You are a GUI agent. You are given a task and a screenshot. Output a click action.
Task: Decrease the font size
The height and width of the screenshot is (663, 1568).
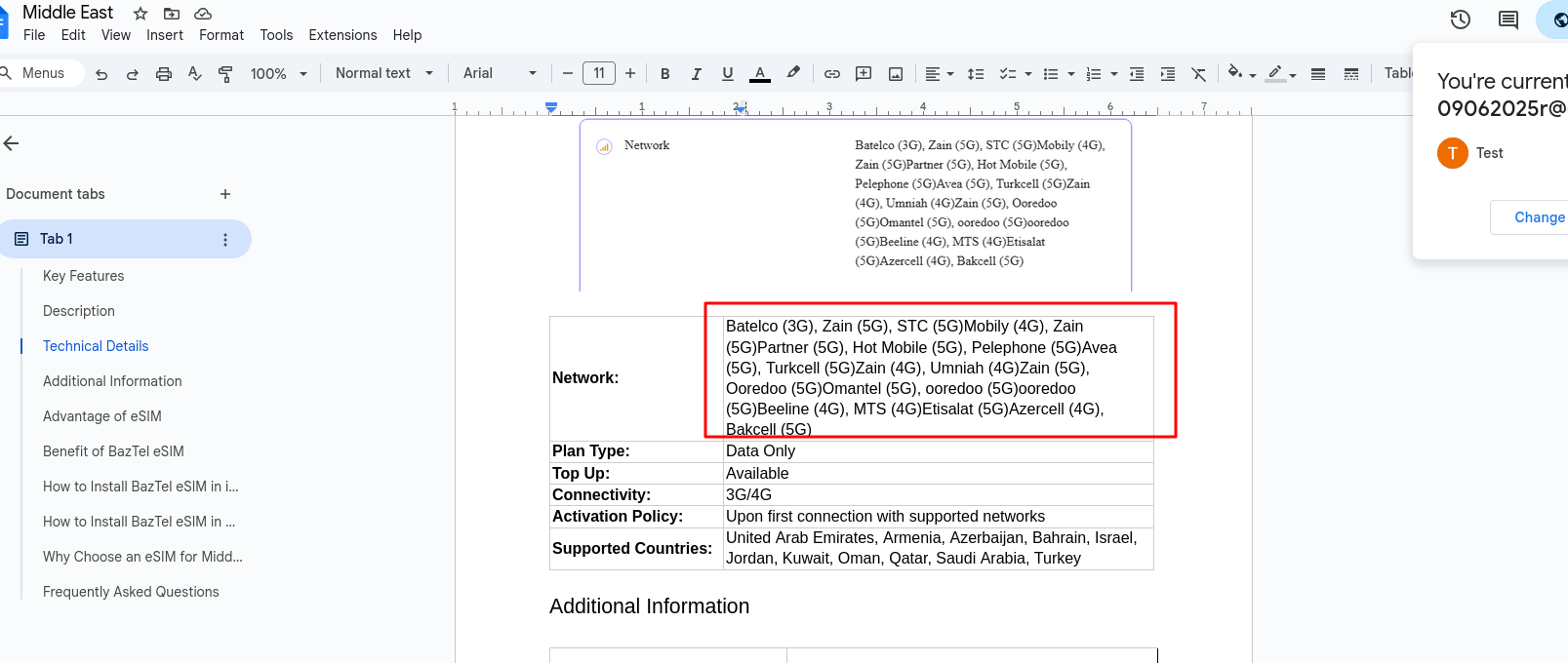pyautogui.click(x=568, y=73)
